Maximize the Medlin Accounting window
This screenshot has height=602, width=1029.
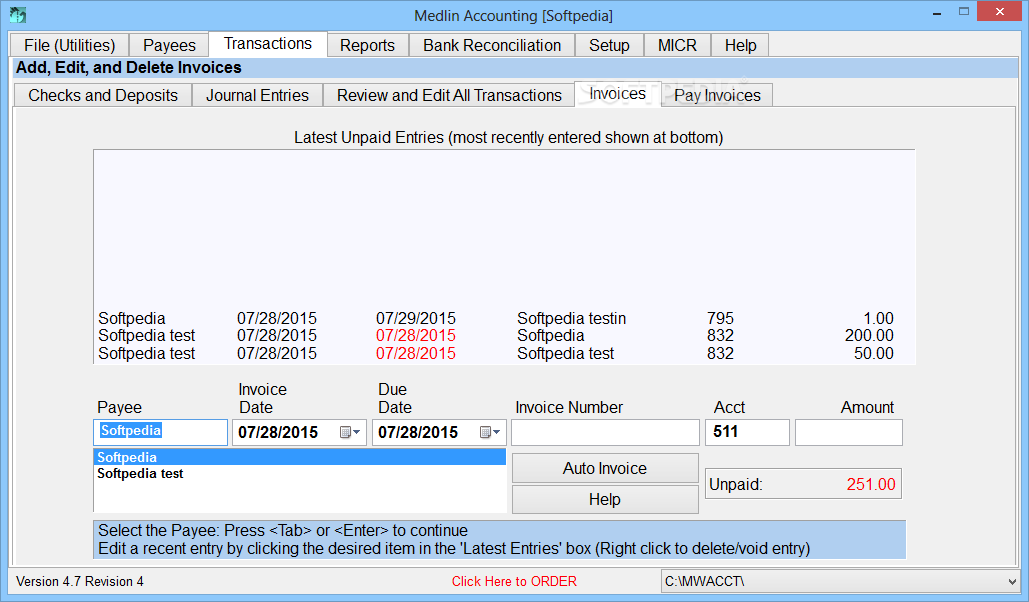point(963,12)
